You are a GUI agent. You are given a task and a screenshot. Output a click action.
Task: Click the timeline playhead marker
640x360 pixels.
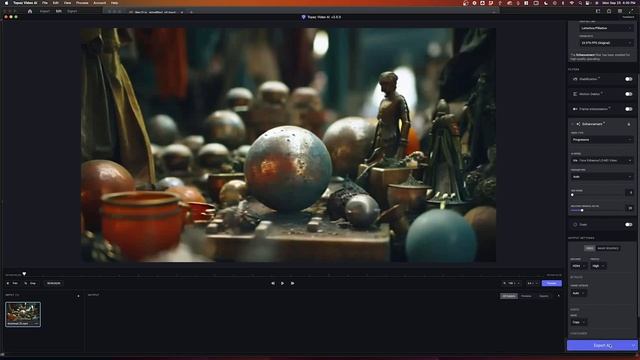24,274
